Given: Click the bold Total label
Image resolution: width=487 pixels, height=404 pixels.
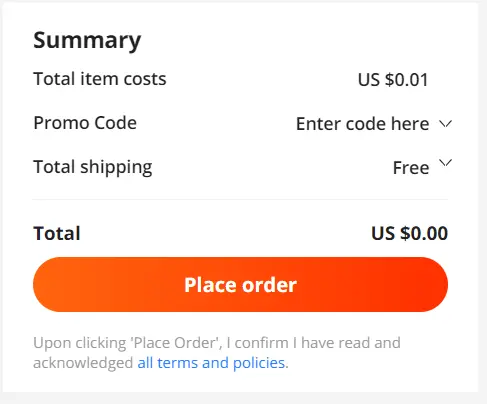Looking at the screenshot, I should 57,233.
